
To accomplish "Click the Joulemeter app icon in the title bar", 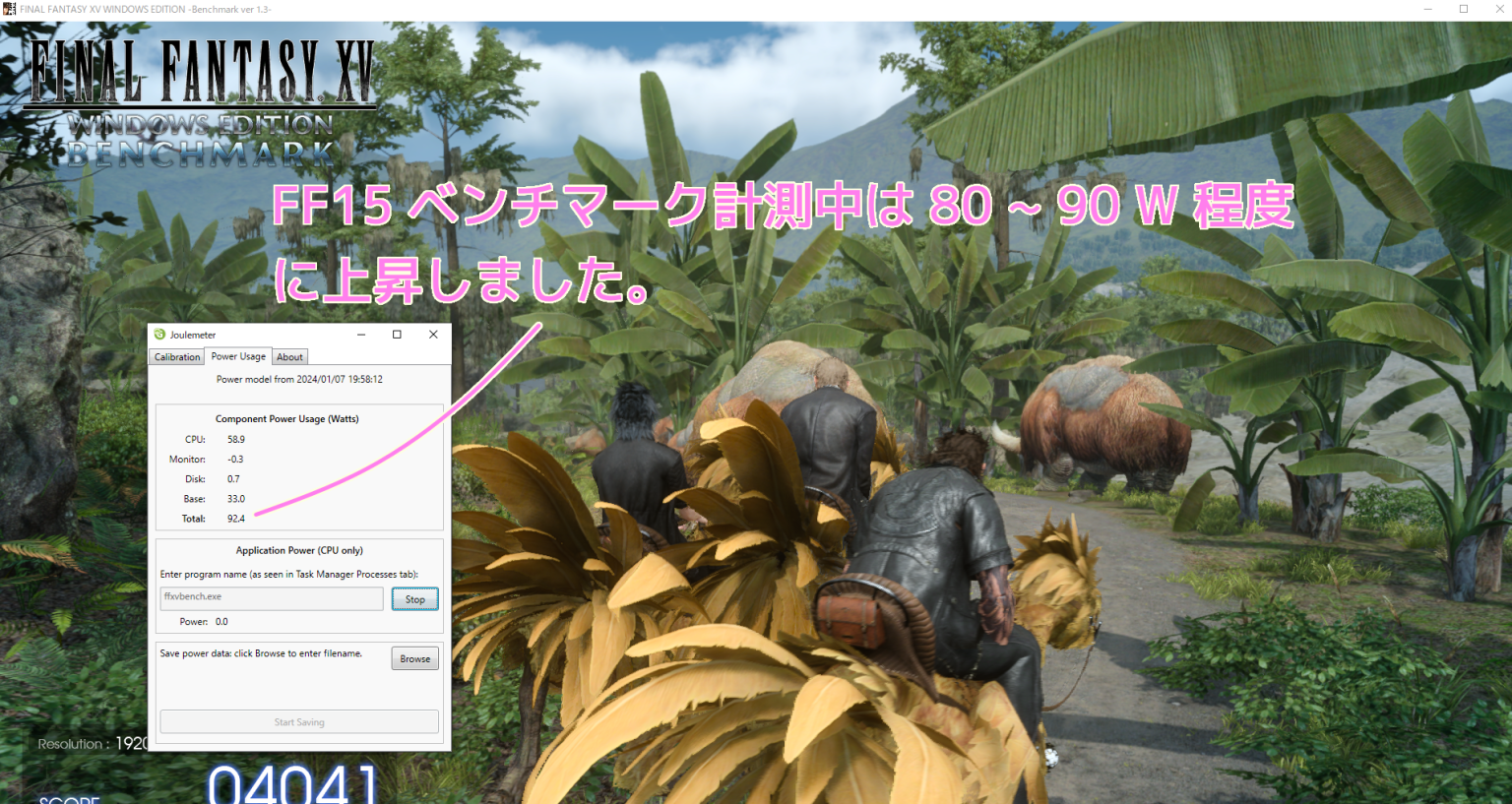I will tap(161, 335).
